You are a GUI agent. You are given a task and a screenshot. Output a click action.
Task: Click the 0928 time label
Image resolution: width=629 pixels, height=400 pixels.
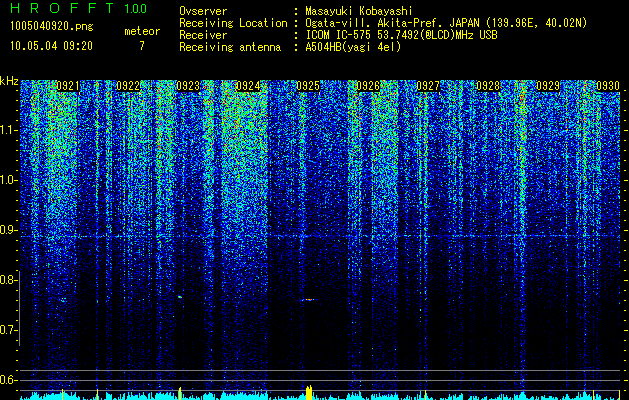488,86
